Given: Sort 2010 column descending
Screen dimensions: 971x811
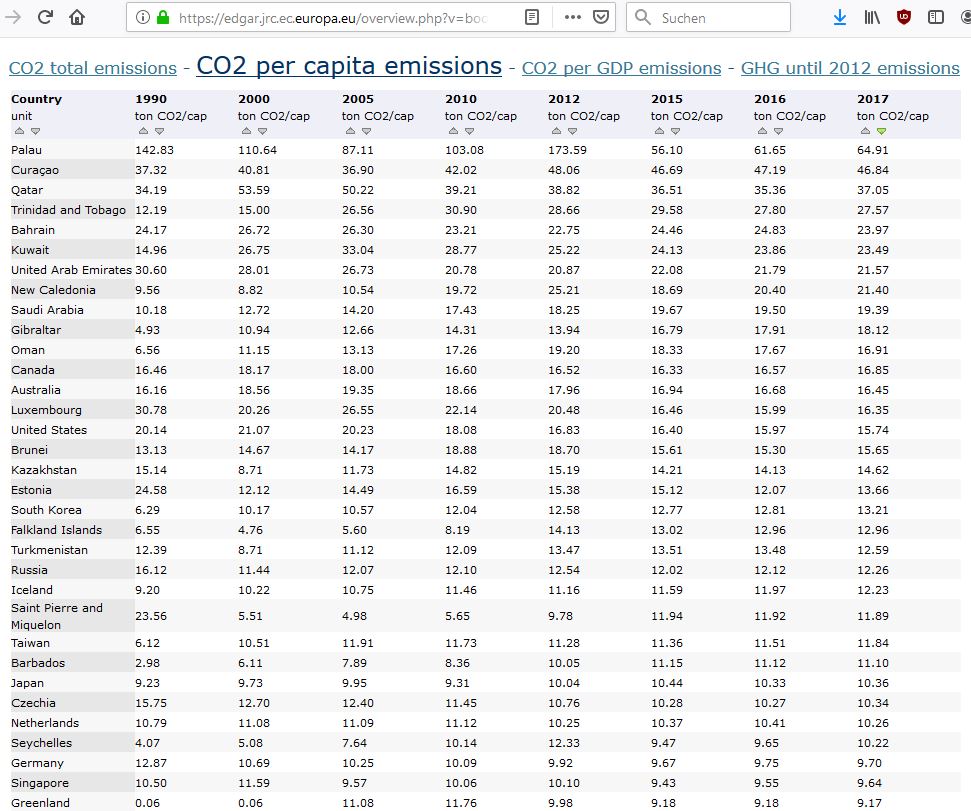Looking at the screenshot, I should coord(469,131).
